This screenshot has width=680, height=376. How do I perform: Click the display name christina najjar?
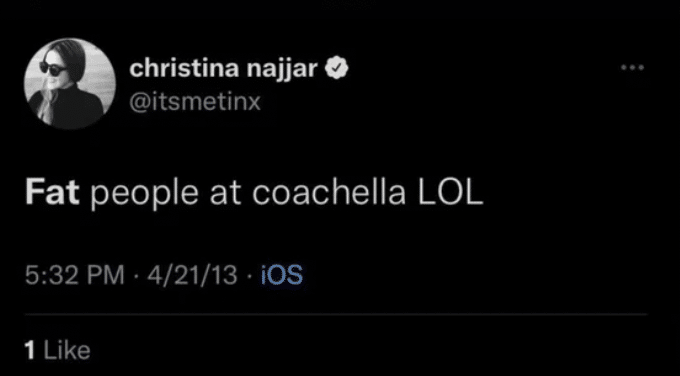pos(223,70)
